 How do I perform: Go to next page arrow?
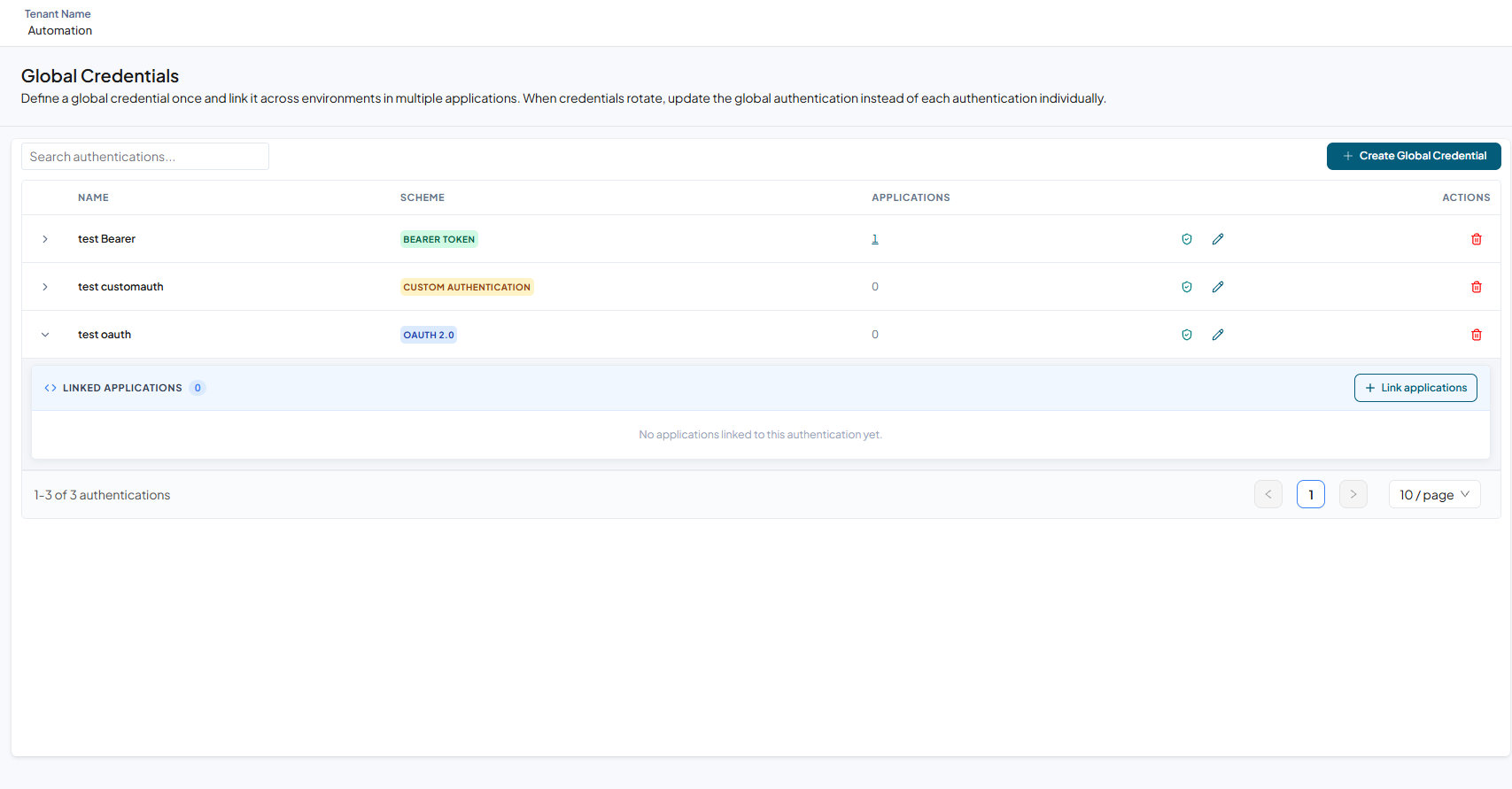[1353, 494]
